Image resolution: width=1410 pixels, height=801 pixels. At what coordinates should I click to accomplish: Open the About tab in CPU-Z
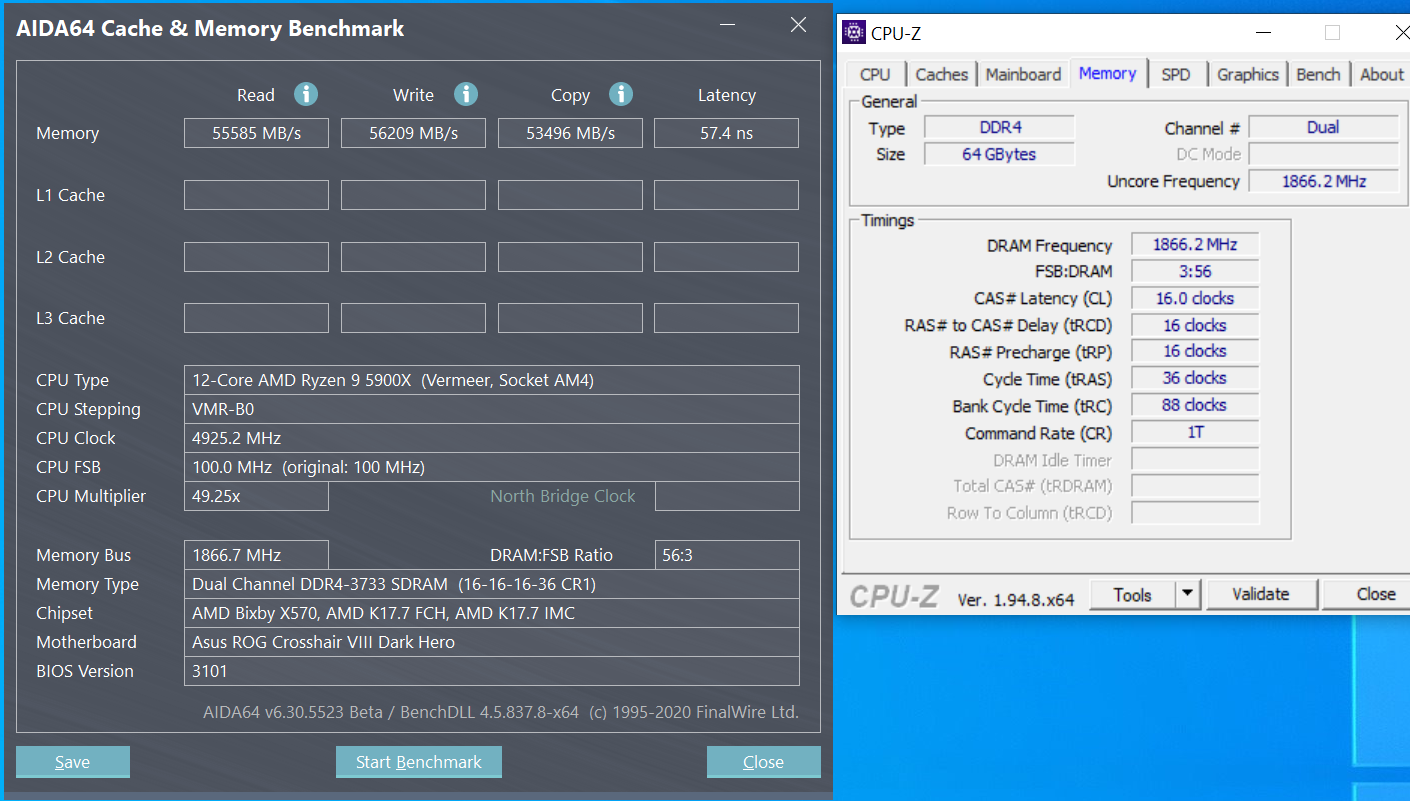click(x=1382, y=74)
